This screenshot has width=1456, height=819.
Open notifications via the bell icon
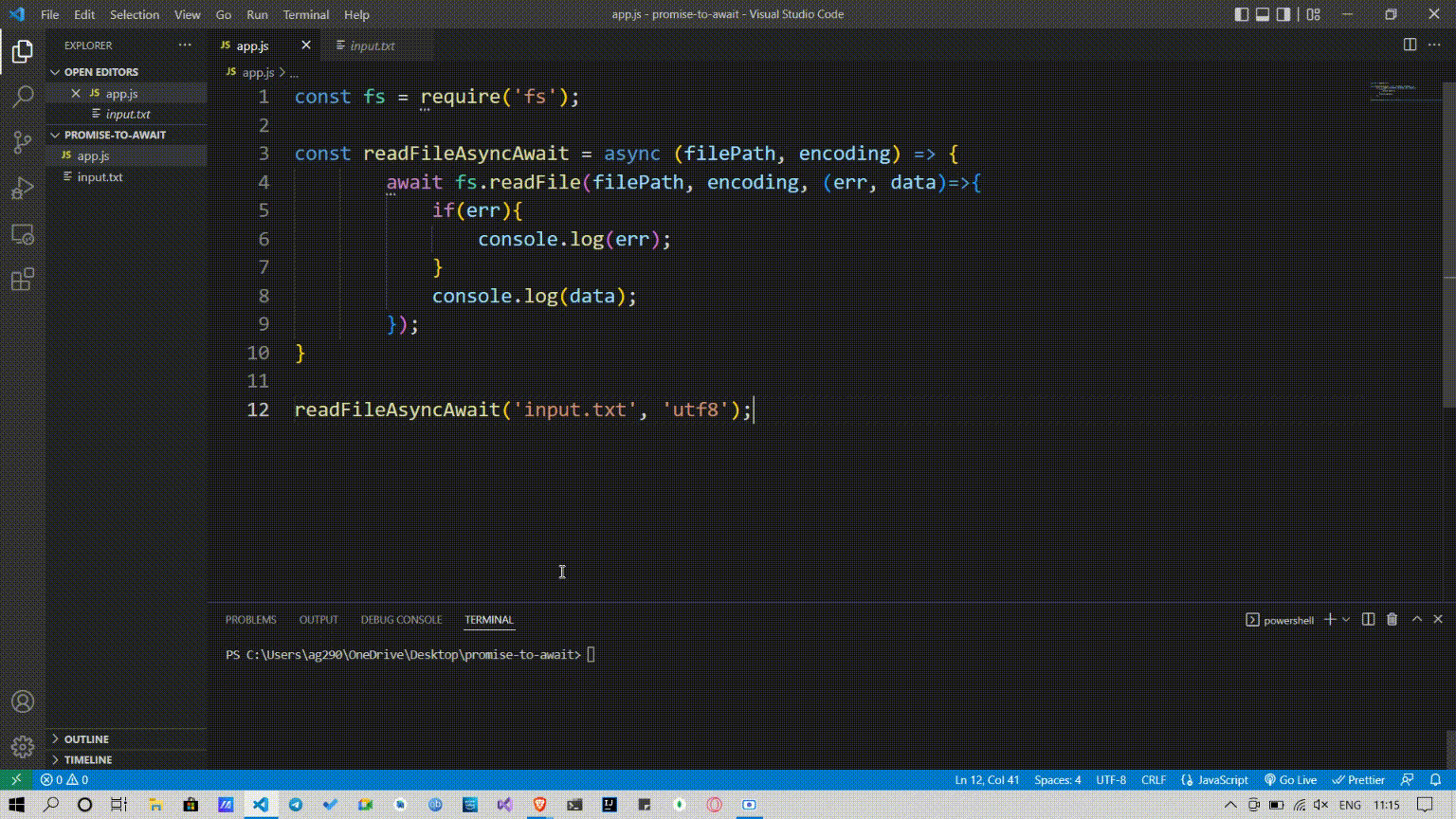click(x=1435, y=779)
